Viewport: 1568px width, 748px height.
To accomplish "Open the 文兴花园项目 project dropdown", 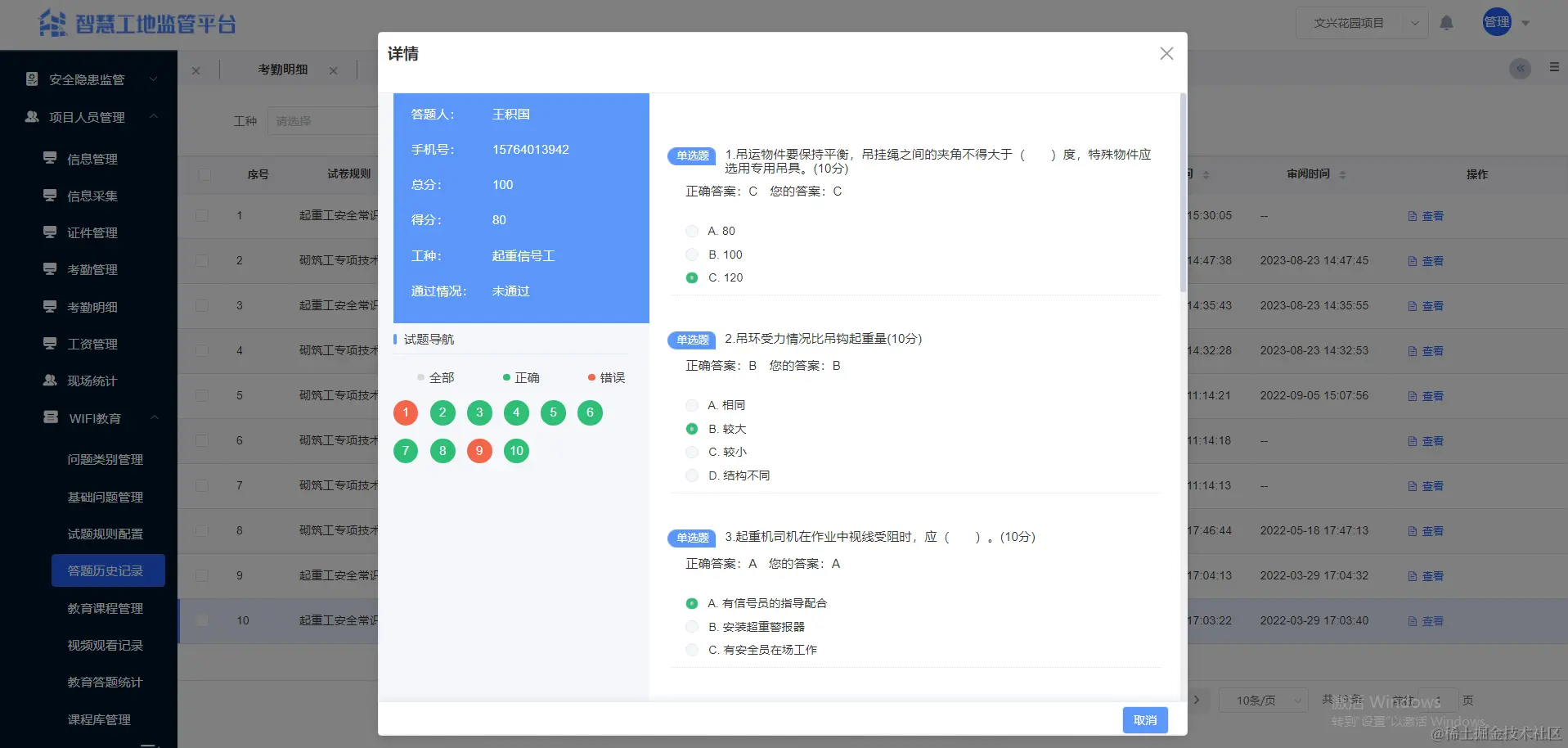I will click(x=1361, y=23).
